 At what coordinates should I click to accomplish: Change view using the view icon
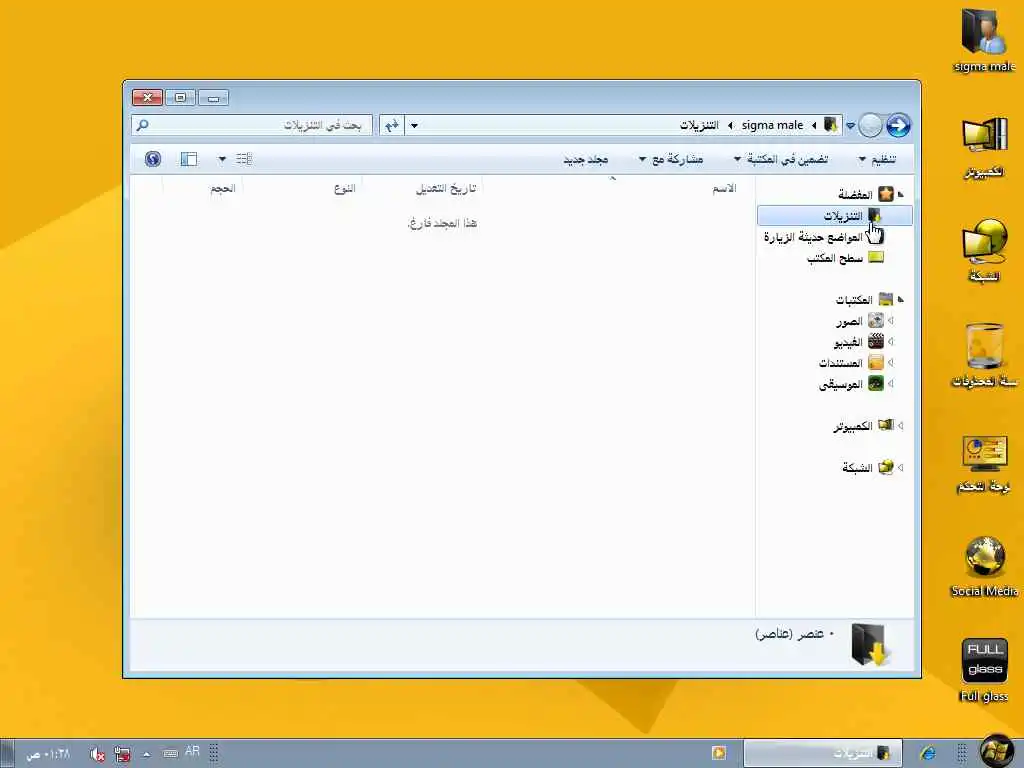(244, 159)
